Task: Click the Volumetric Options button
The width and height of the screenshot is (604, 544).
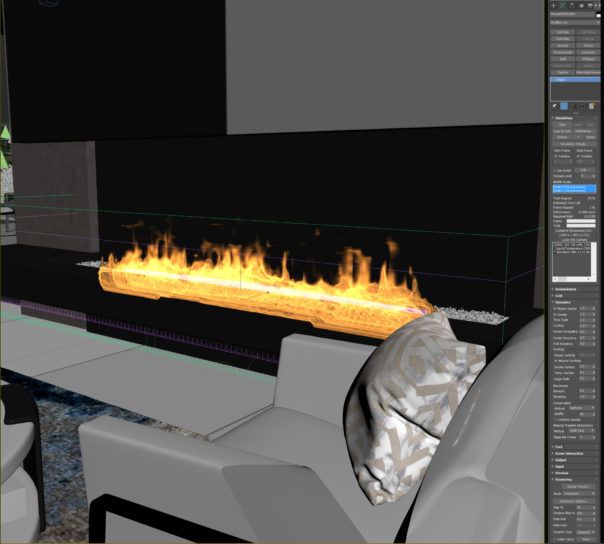Action: [x=574, y=501]
